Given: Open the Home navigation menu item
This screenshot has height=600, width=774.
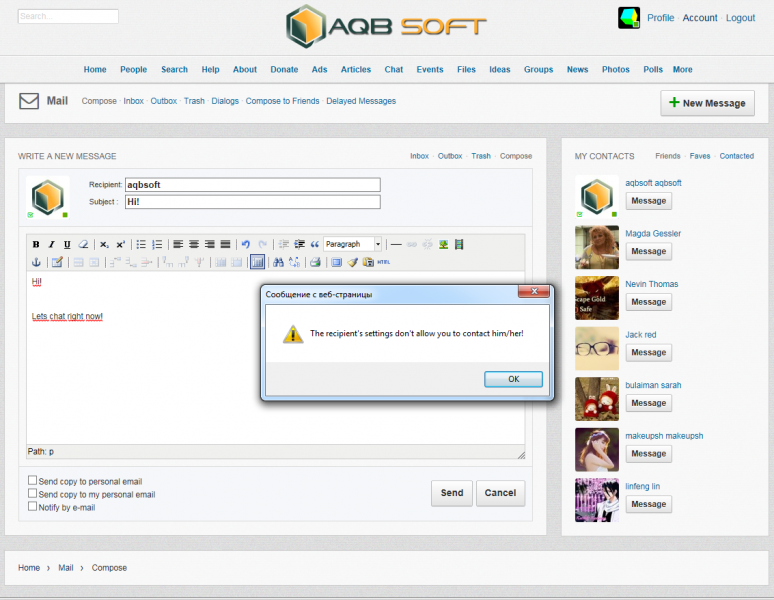Looking at the screenshot, I should 95,70.
